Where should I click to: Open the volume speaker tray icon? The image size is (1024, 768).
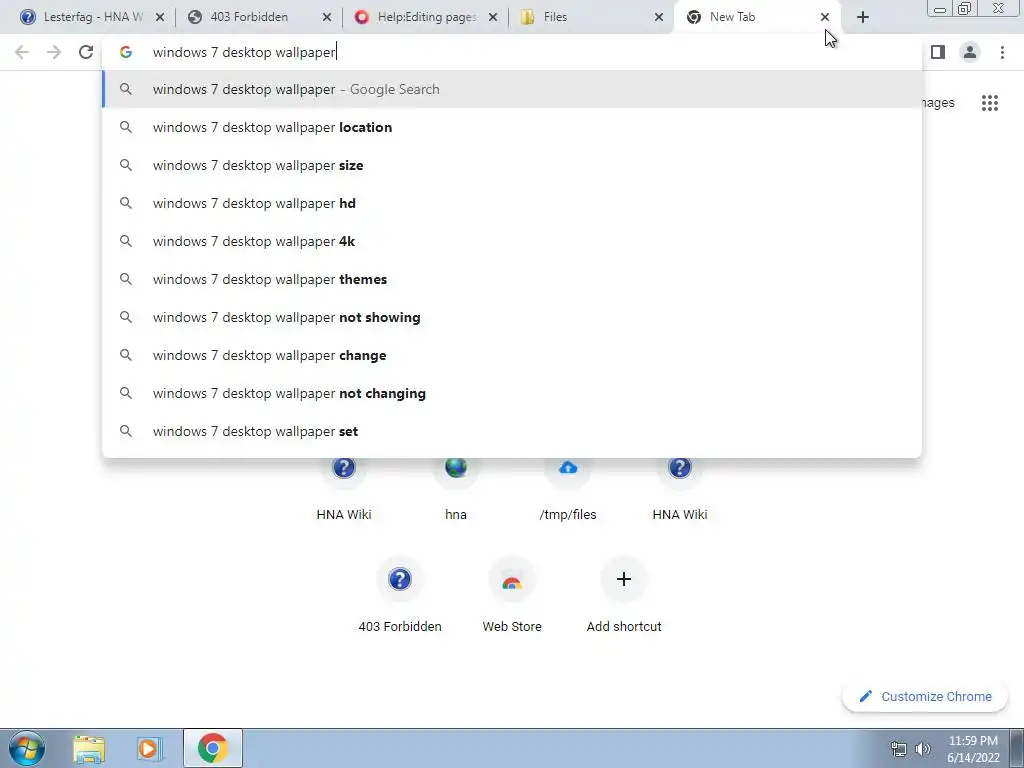[922, 749]
